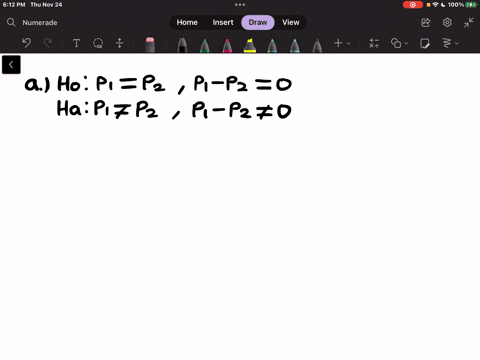Viewport: 480px width, 360px height.
Task: Select the shapes tool
Action: pos(396,43)
